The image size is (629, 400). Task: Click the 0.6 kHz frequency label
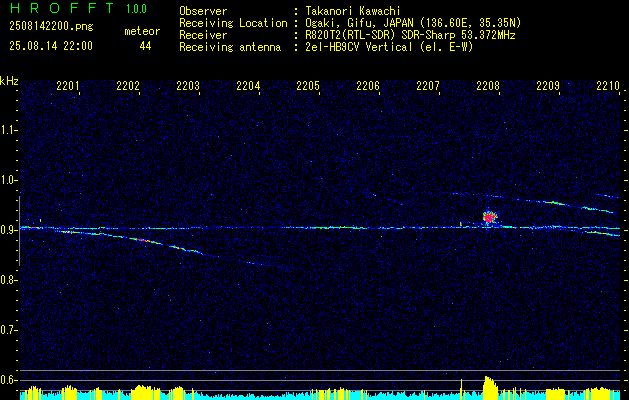pyautogui.click(x=8, y=380)
